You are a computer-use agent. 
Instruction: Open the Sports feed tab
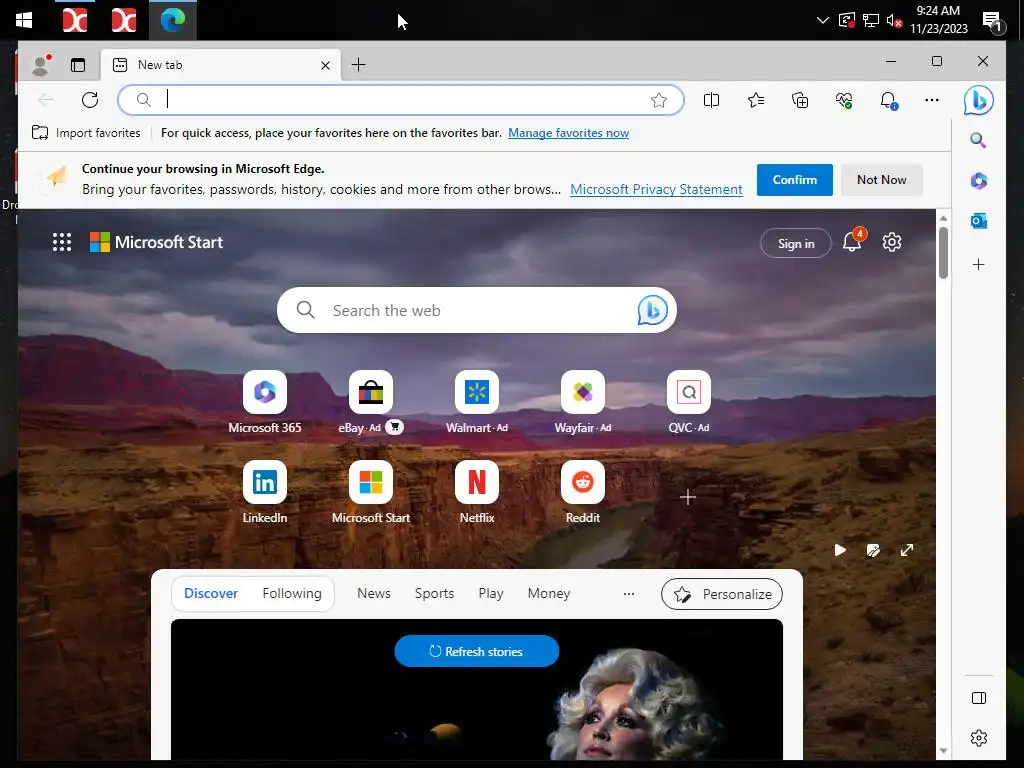[434, 593]
